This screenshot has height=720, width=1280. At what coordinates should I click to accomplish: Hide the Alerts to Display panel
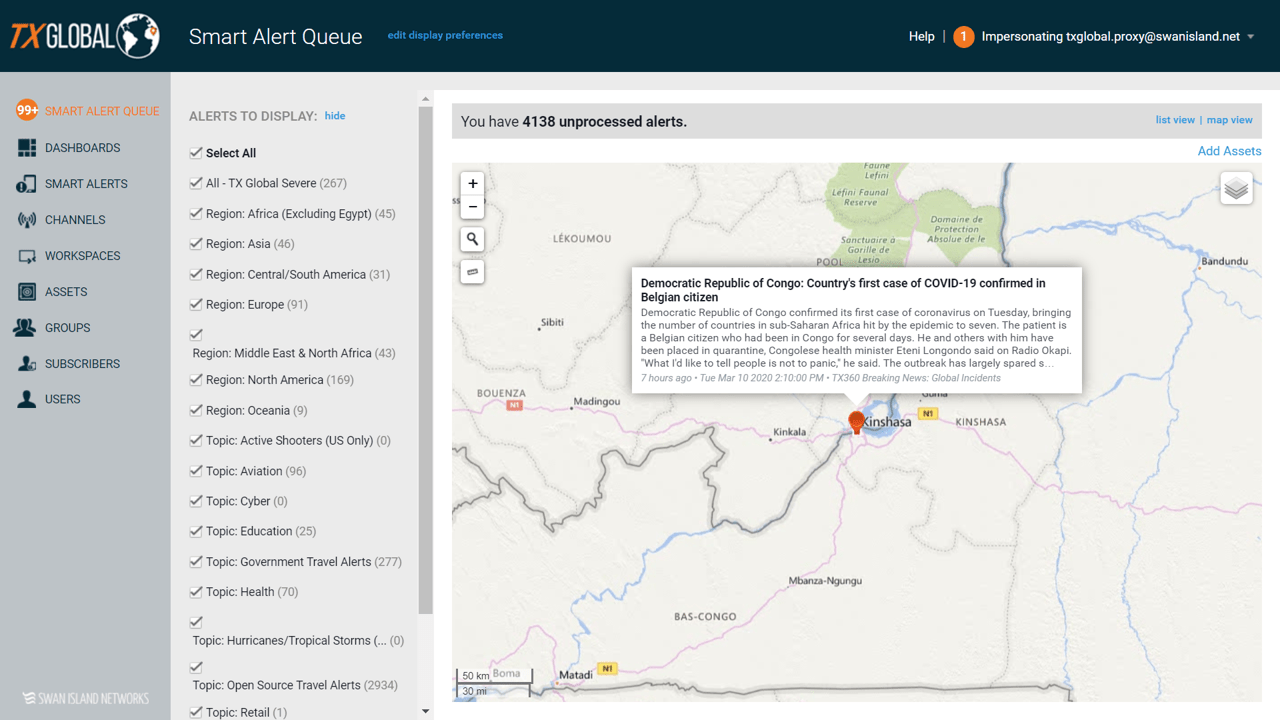[335, 116]
